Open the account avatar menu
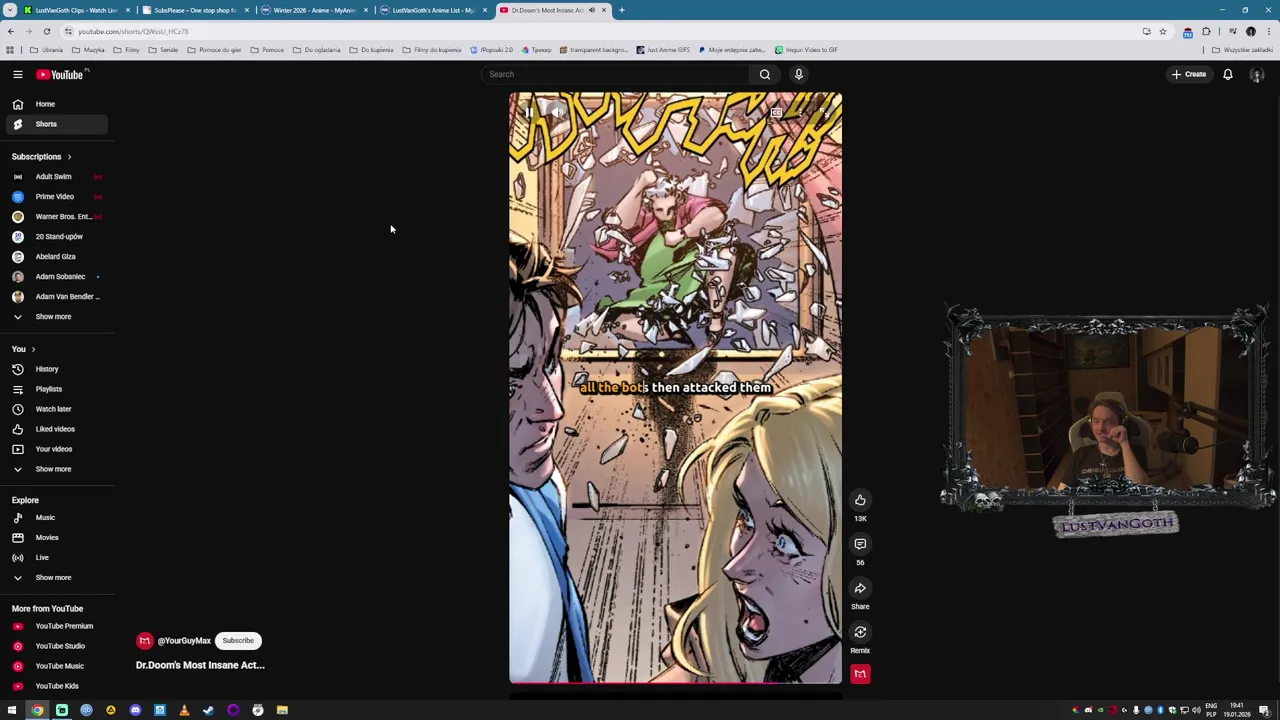This screenshot has height=720, width=1280. click(x=1257, y=74)
